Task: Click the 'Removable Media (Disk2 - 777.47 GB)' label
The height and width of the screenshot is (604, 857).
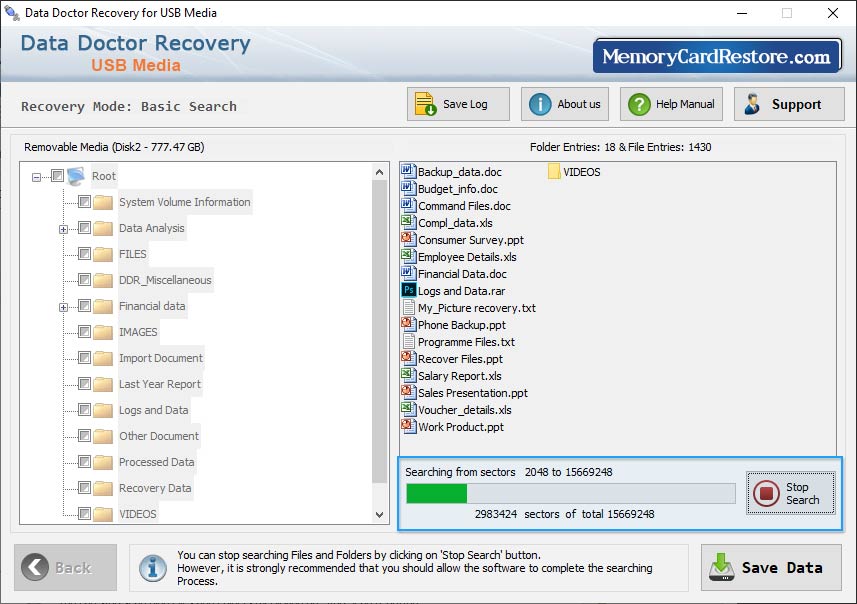Action: (x=114, y=147)
